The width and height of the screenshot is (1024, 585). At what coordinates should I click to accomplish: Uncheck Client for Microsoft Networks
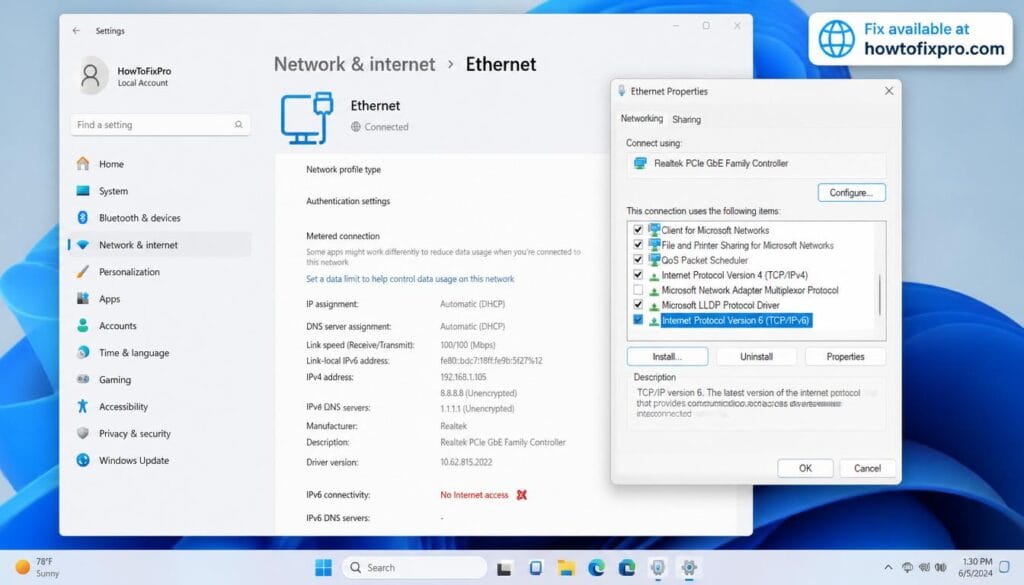[638, 230]
